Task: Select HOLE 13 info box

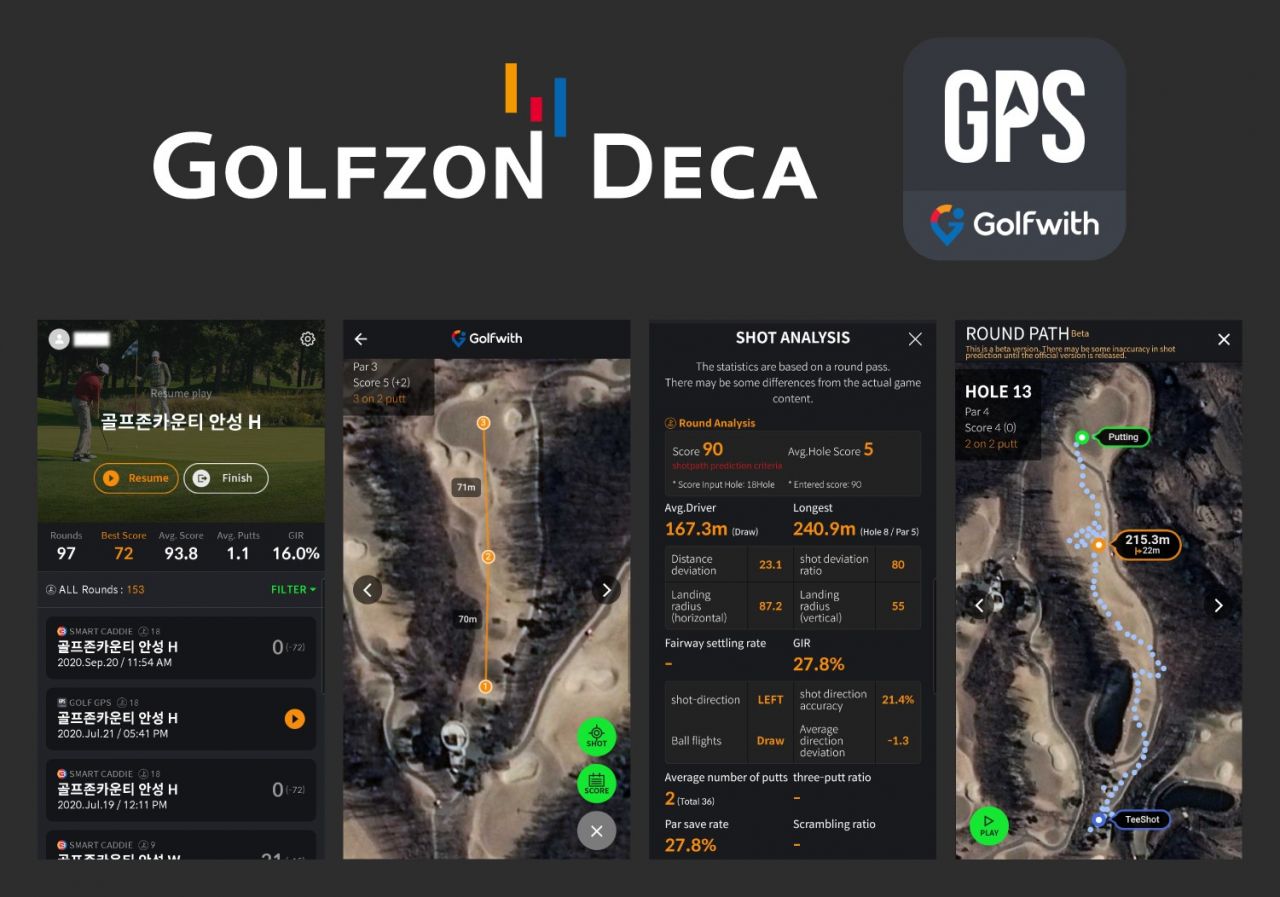Action: pos(998,417)
